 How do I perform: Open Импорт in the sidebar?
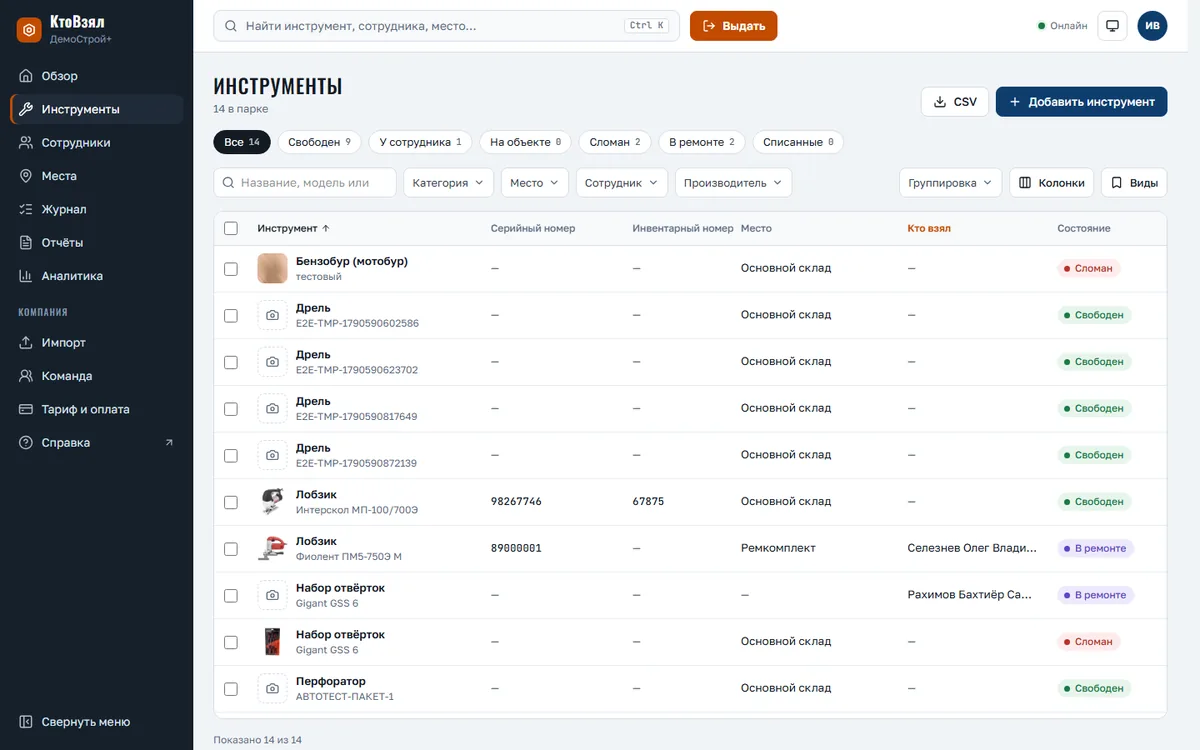point(96,343)
